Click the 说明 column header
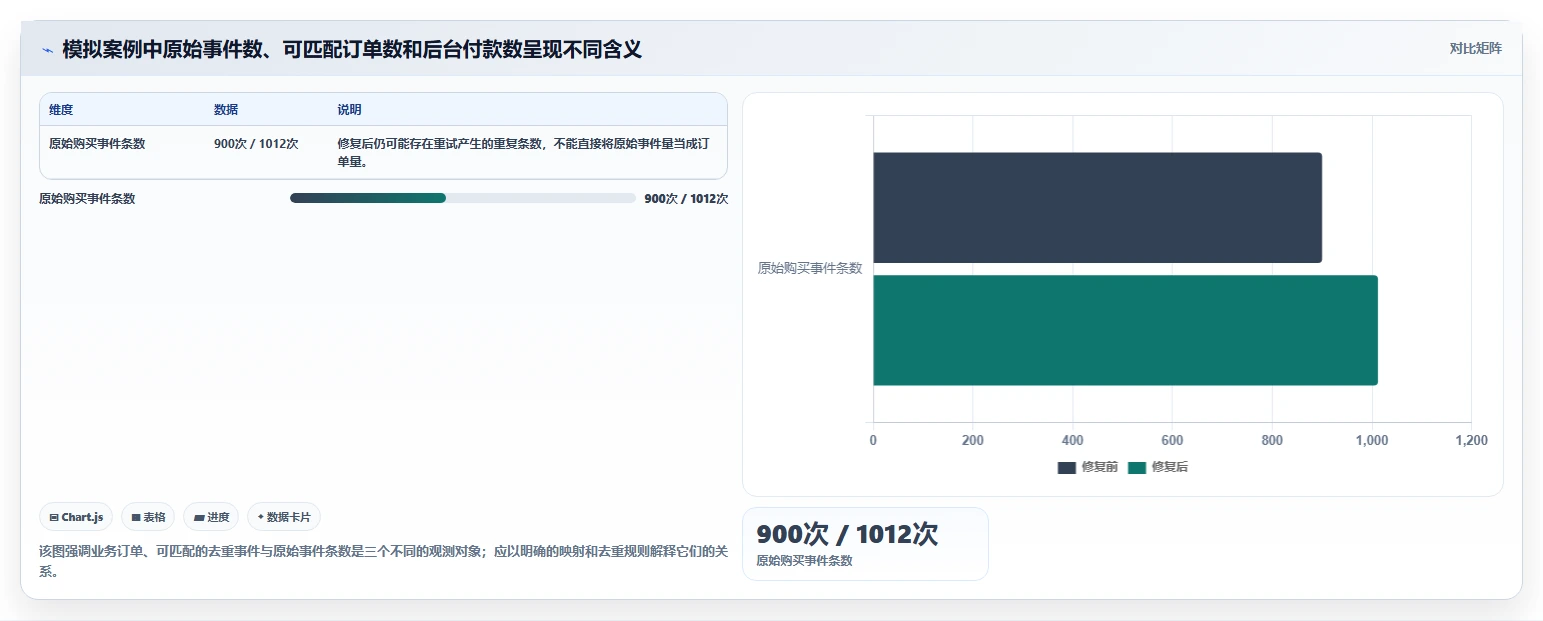 point(350,110)
